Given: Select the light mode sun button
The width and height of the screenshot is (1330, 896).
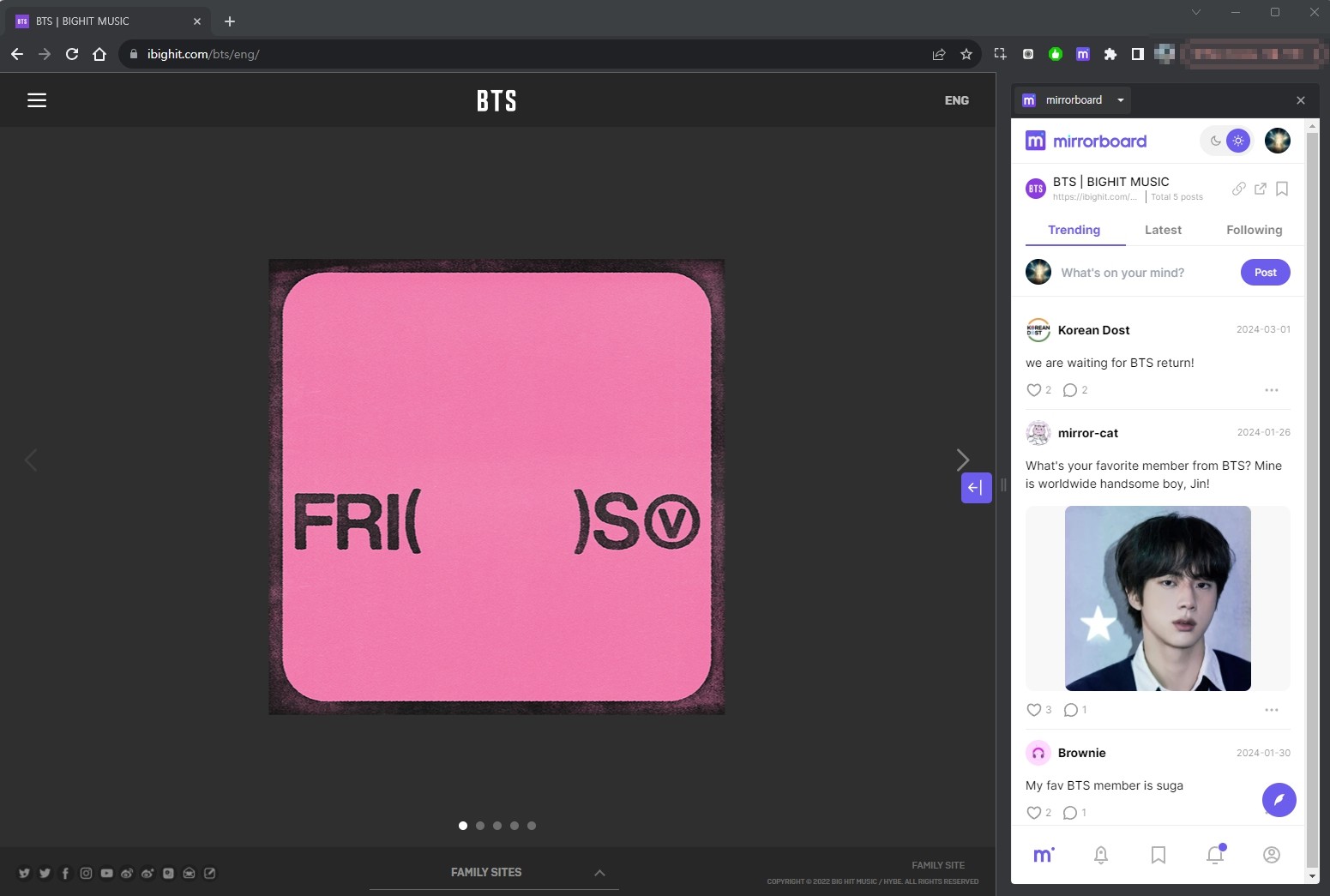Looking at the screenshot, I should tap(1238, 141).
